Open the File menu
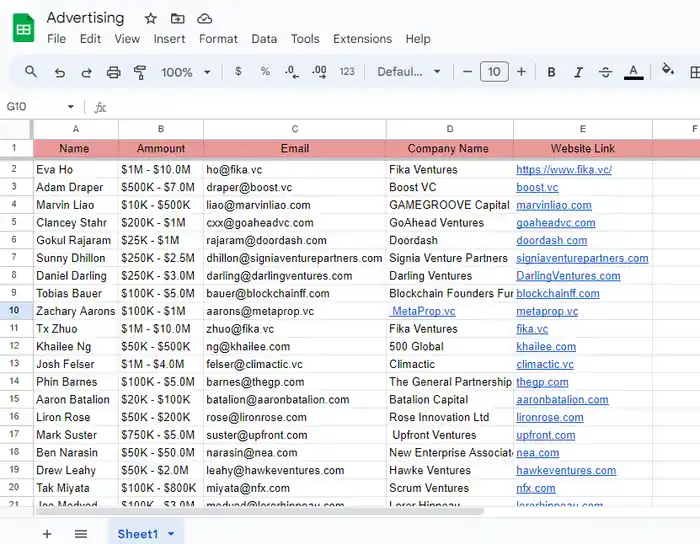Viewport: 700px width, 544px height. click(57, 39)
